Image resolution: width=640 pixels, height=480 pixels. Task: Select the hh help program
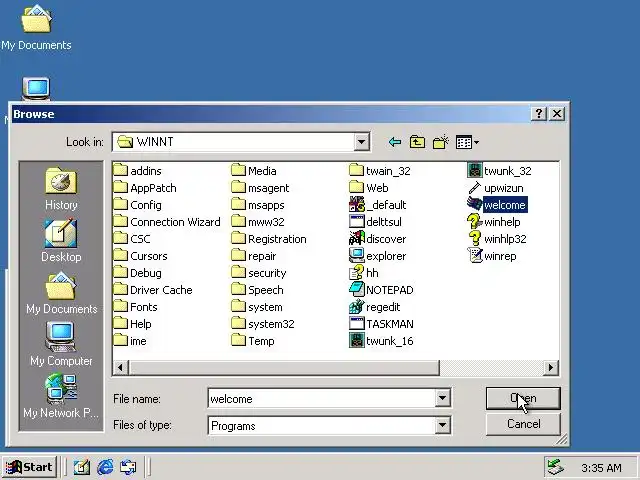(364, 273)
